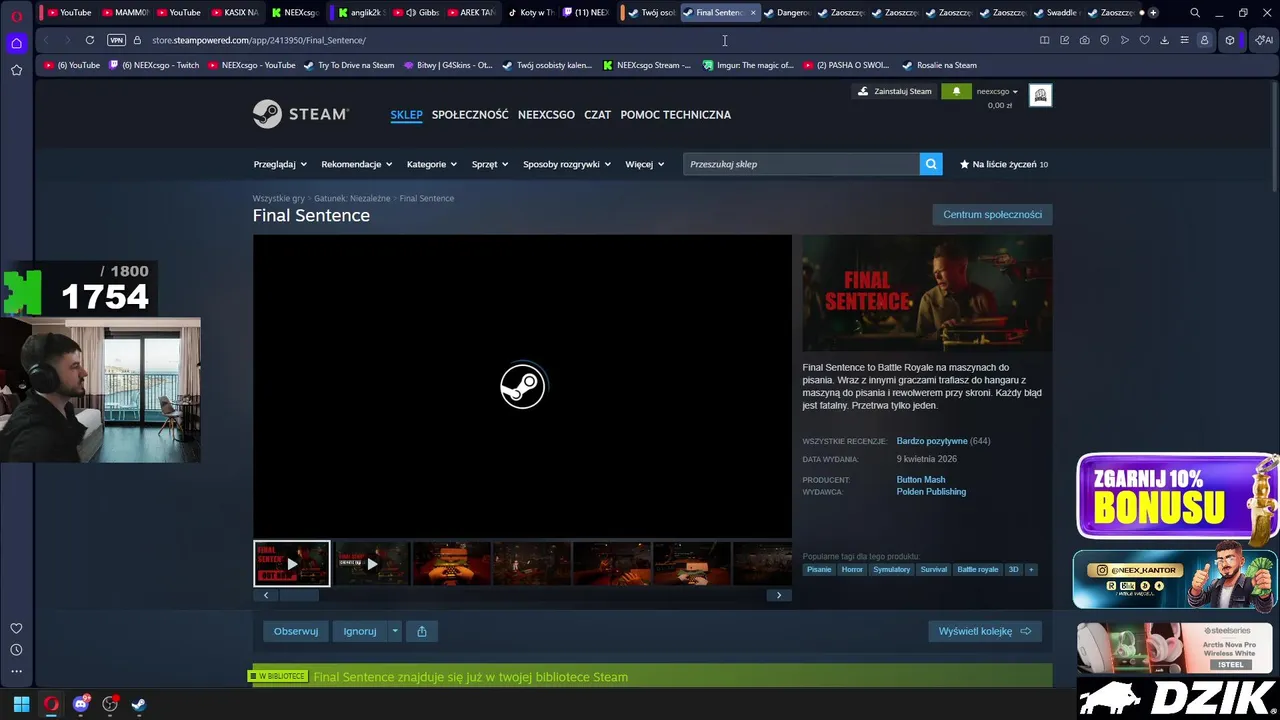Expand the Rekomendacje dropdown

point(357,164)
